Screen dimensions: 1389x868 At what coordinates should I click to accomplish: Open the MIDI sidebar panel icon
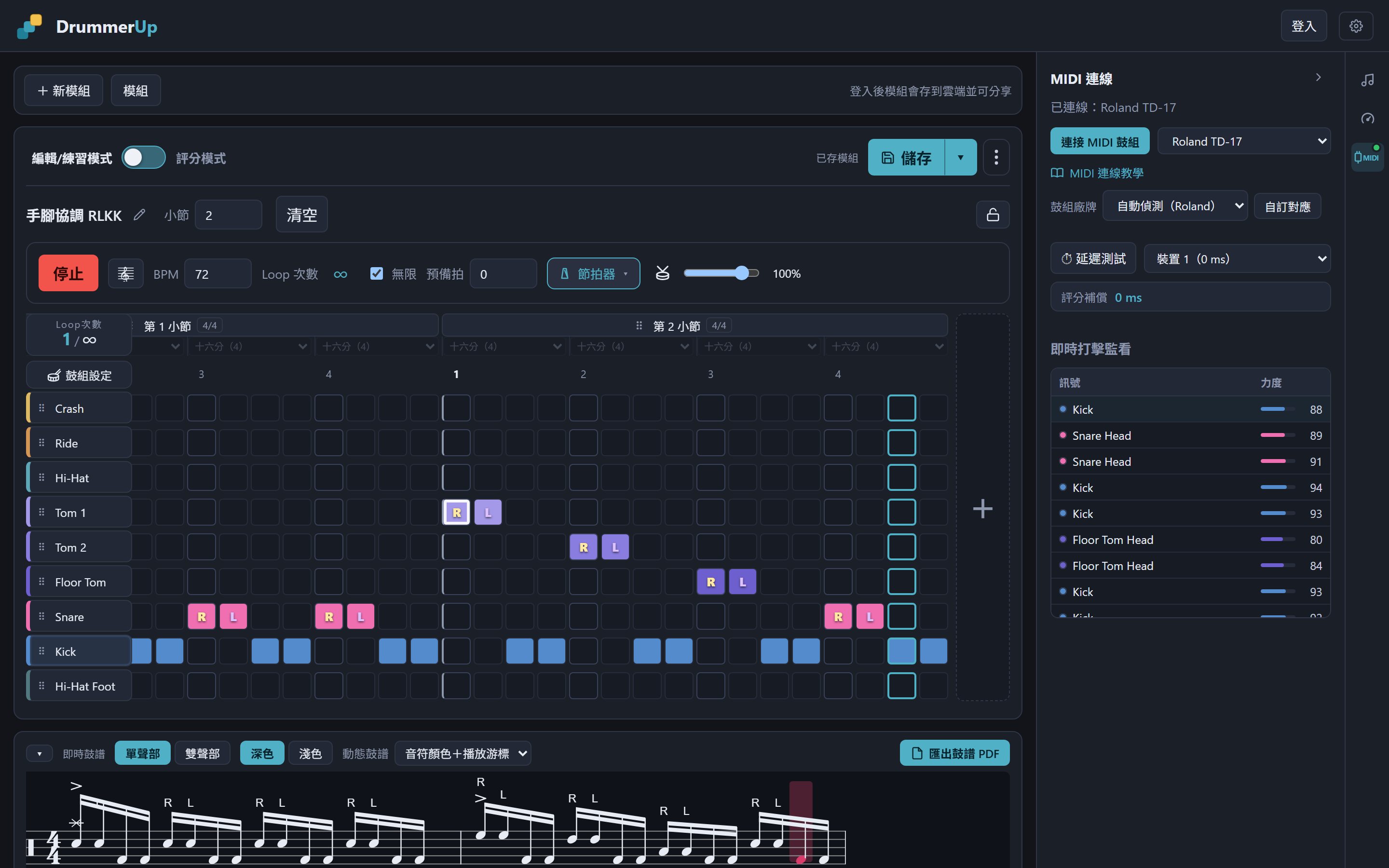1367,157
